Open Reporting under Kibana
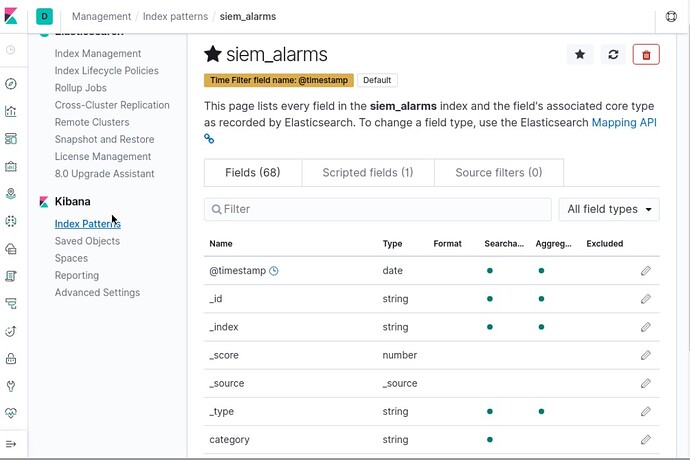690x460 pixels. point(77,275)
